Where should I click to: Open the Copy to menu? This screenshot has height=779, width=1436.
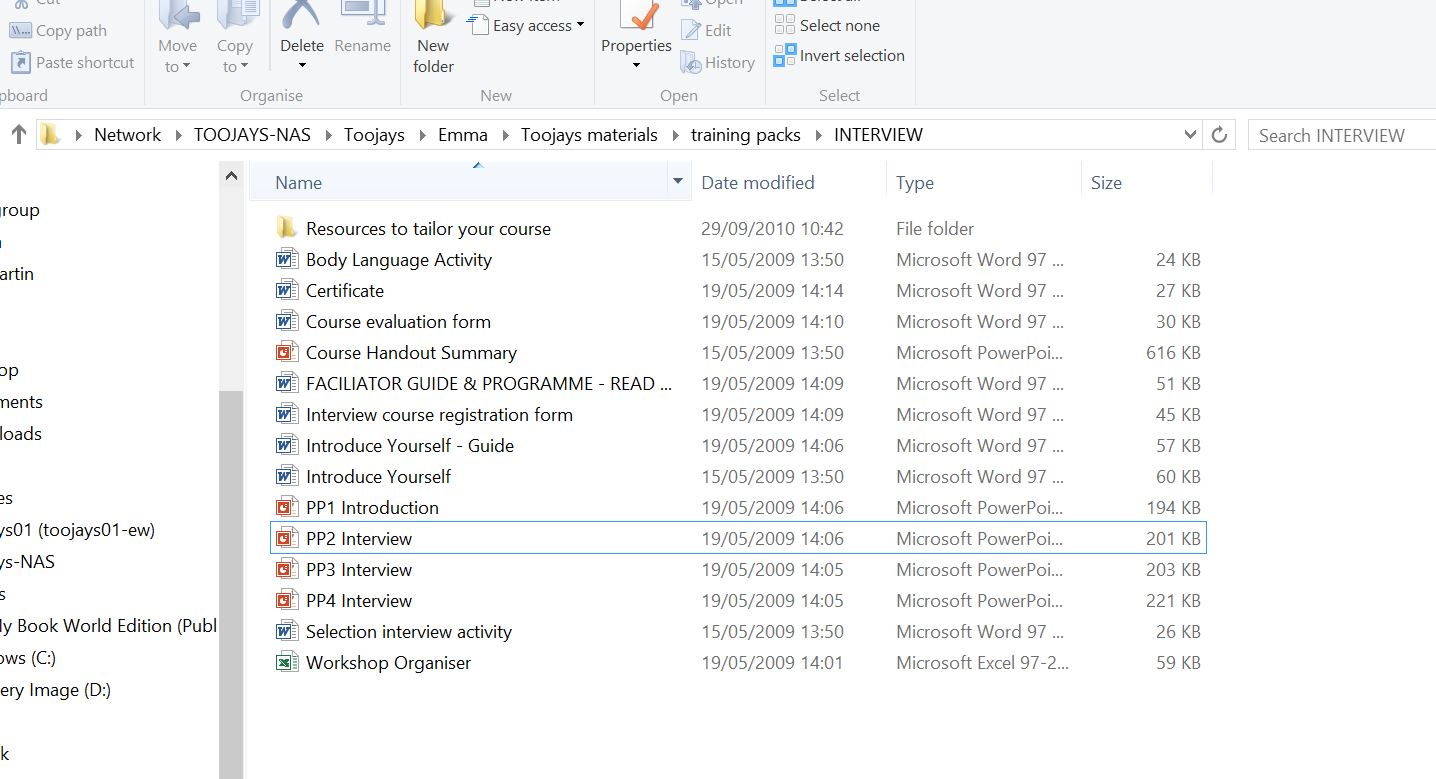pos(235,40)
